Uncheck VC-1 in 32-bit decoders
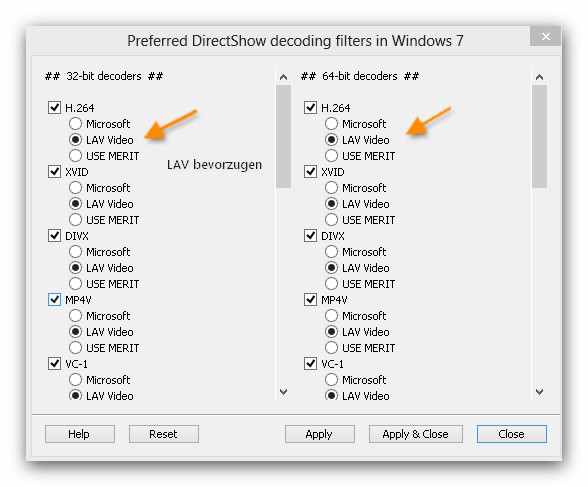The image size is (588, 487). pos(54,364)
